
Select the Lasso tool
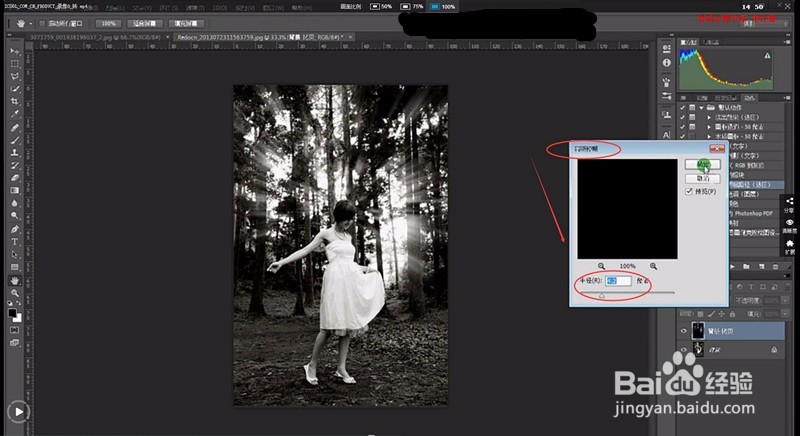15,76
